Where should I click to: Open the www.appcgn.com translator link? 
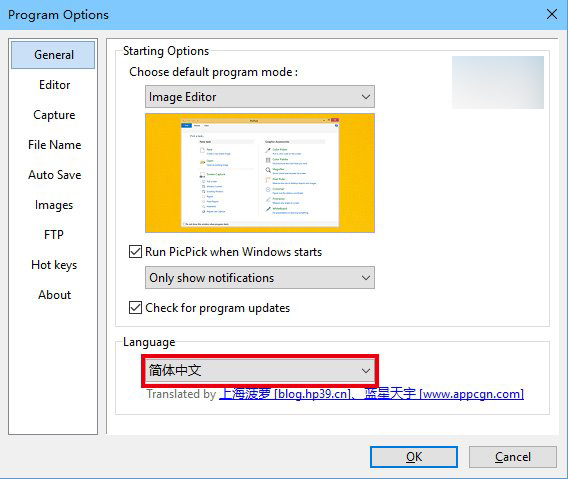tap(444, 394)
